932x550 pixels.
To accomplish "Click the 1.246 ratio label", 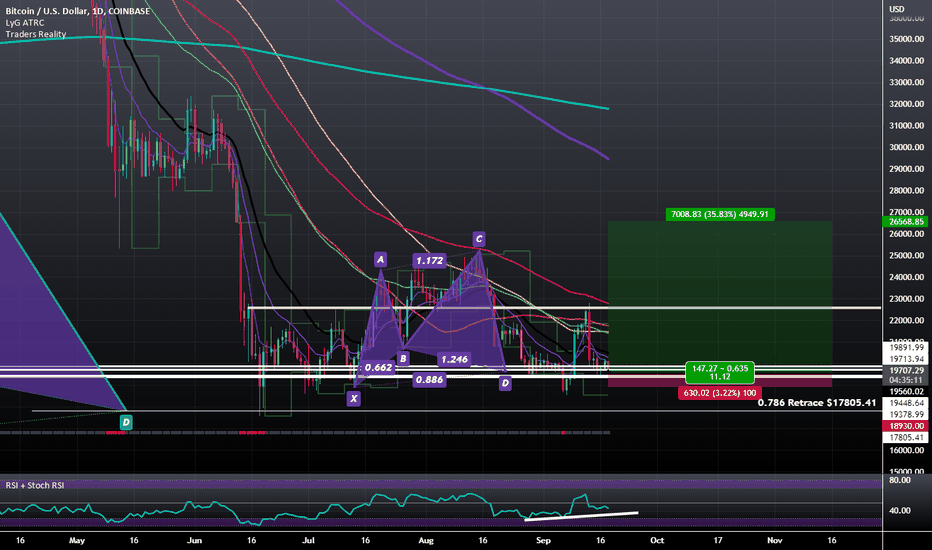I will (454, 359).
